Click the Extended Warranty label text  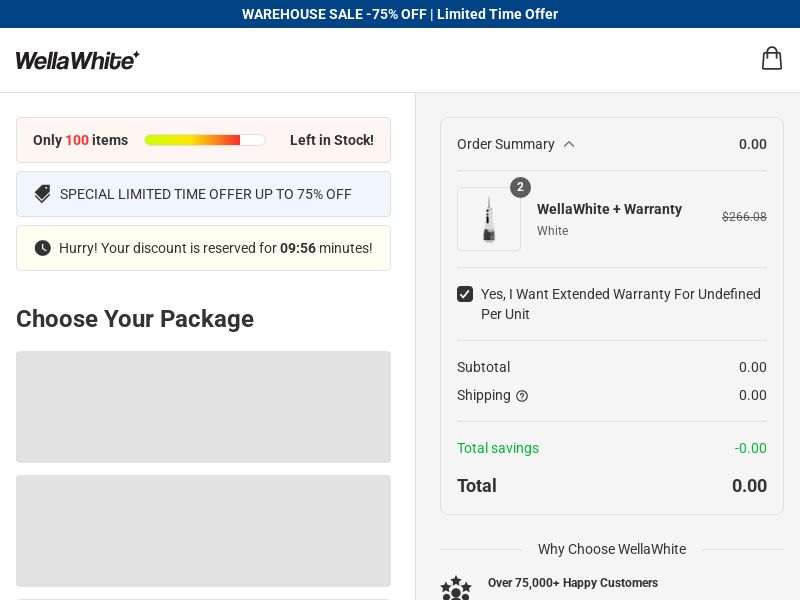click(x=620, y=304)
